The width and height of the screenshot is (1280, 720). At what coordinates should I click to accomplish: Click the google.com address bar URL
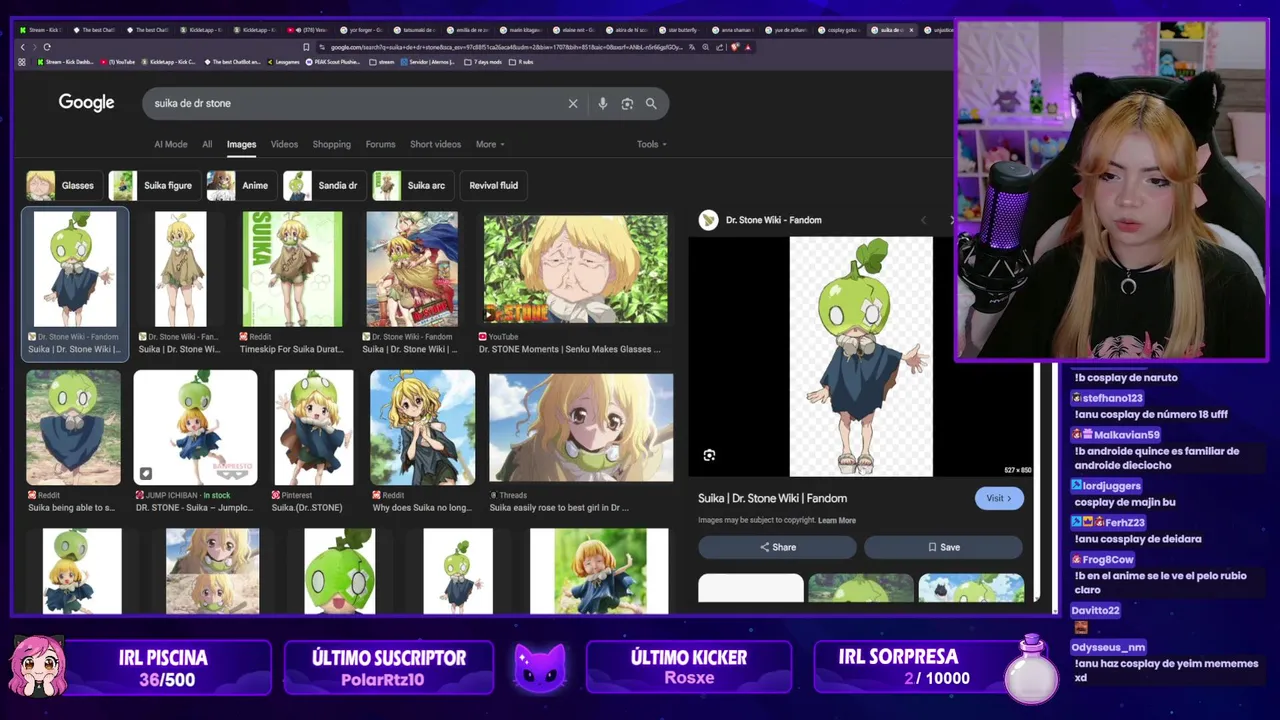point(508,47)
